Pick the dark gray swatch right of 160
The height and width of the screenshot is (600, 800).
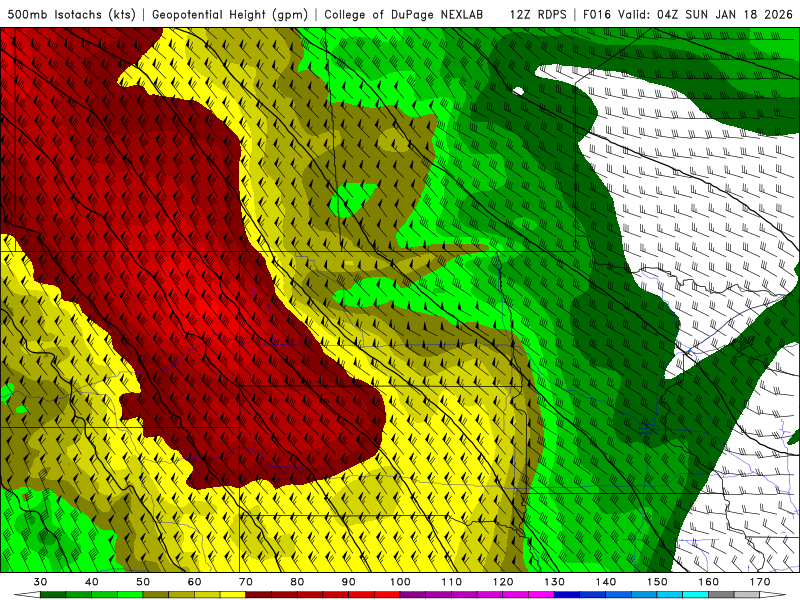[721, 595]
